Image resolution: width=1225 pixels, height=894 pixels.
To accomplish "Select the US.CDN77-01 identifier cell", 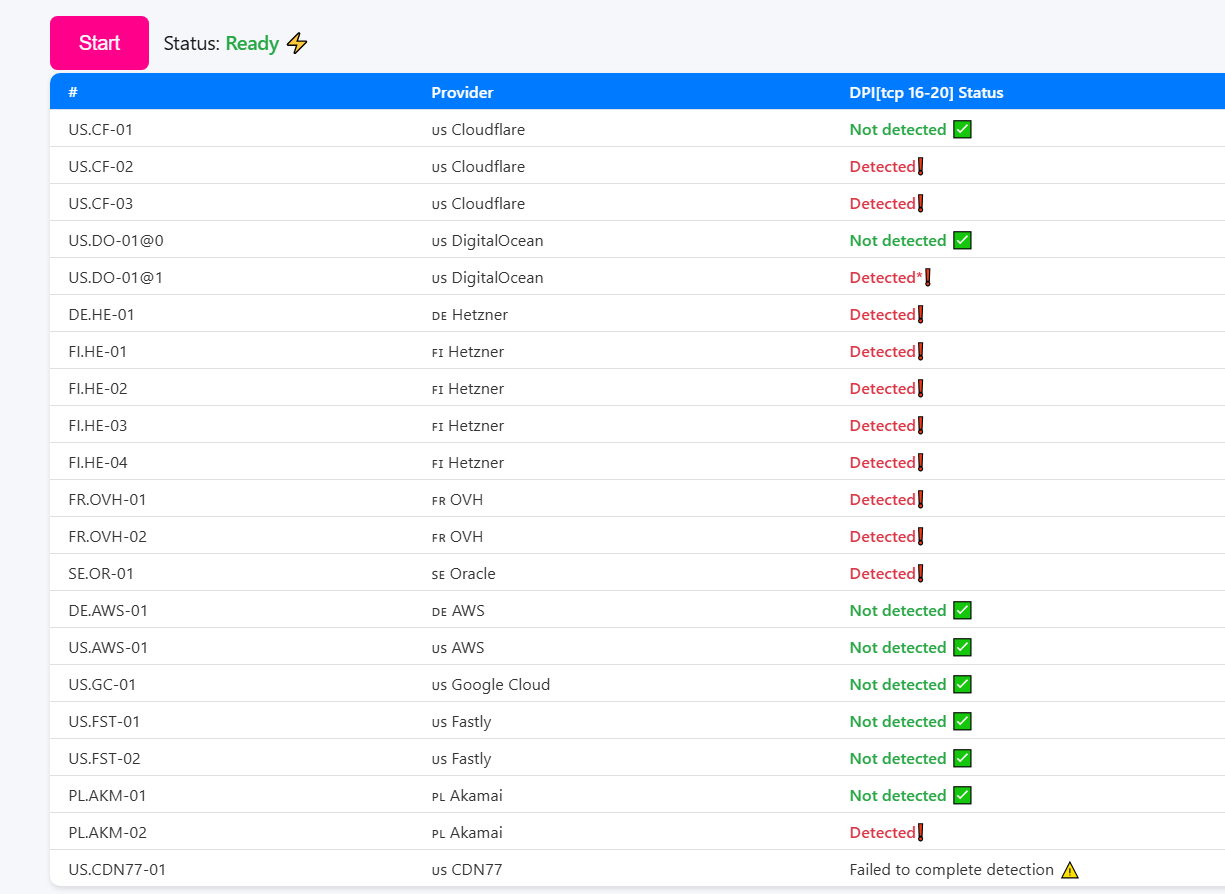I will tap(117, 869).
